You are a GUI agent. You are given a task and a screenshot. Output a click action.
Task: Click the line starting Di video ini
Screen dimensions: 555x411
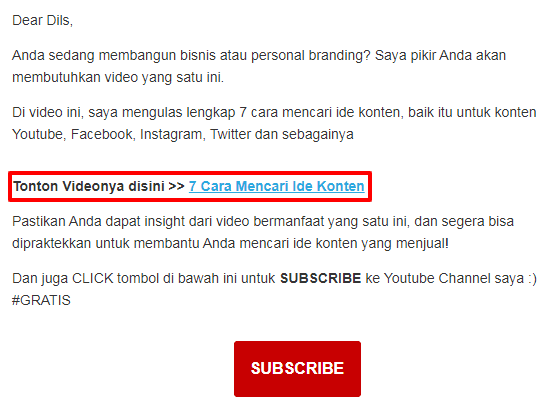tap(274, 113)
